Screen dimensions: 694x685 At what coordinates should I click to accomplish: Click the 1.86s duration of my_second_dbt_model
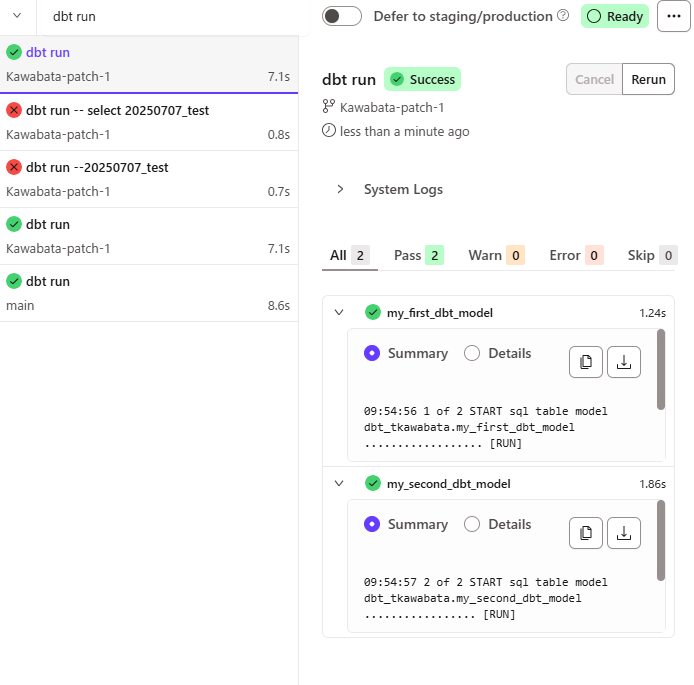(x=652, y=484)
